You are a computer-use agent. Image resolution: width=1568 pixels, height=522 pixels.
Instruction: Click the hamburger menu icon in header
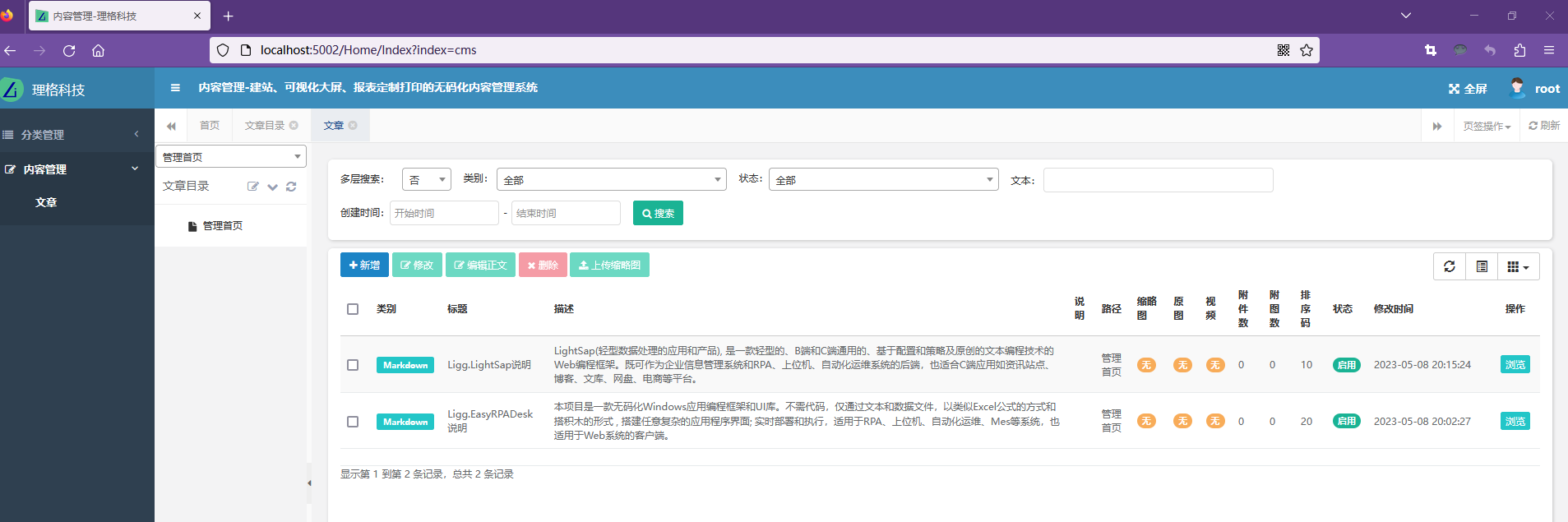(175, 88)
